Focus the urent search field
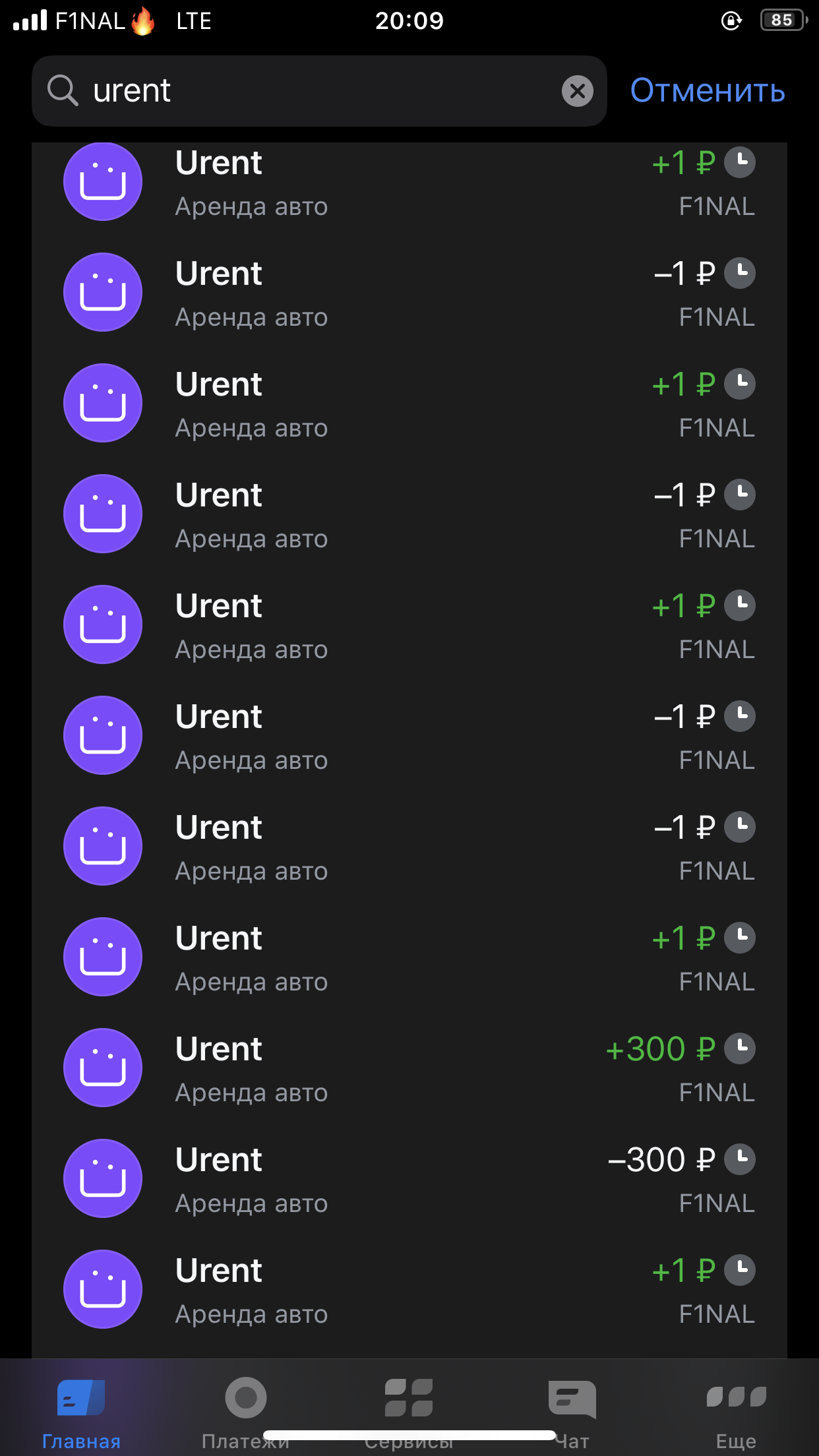The height and width of the screenshot is (1456, 819). coord(319,91)
